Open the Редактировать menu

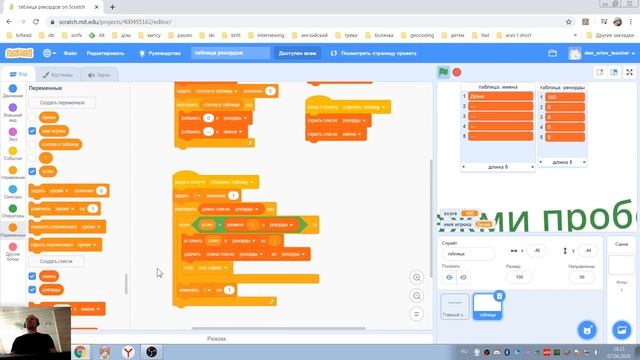tap(105, 53)
